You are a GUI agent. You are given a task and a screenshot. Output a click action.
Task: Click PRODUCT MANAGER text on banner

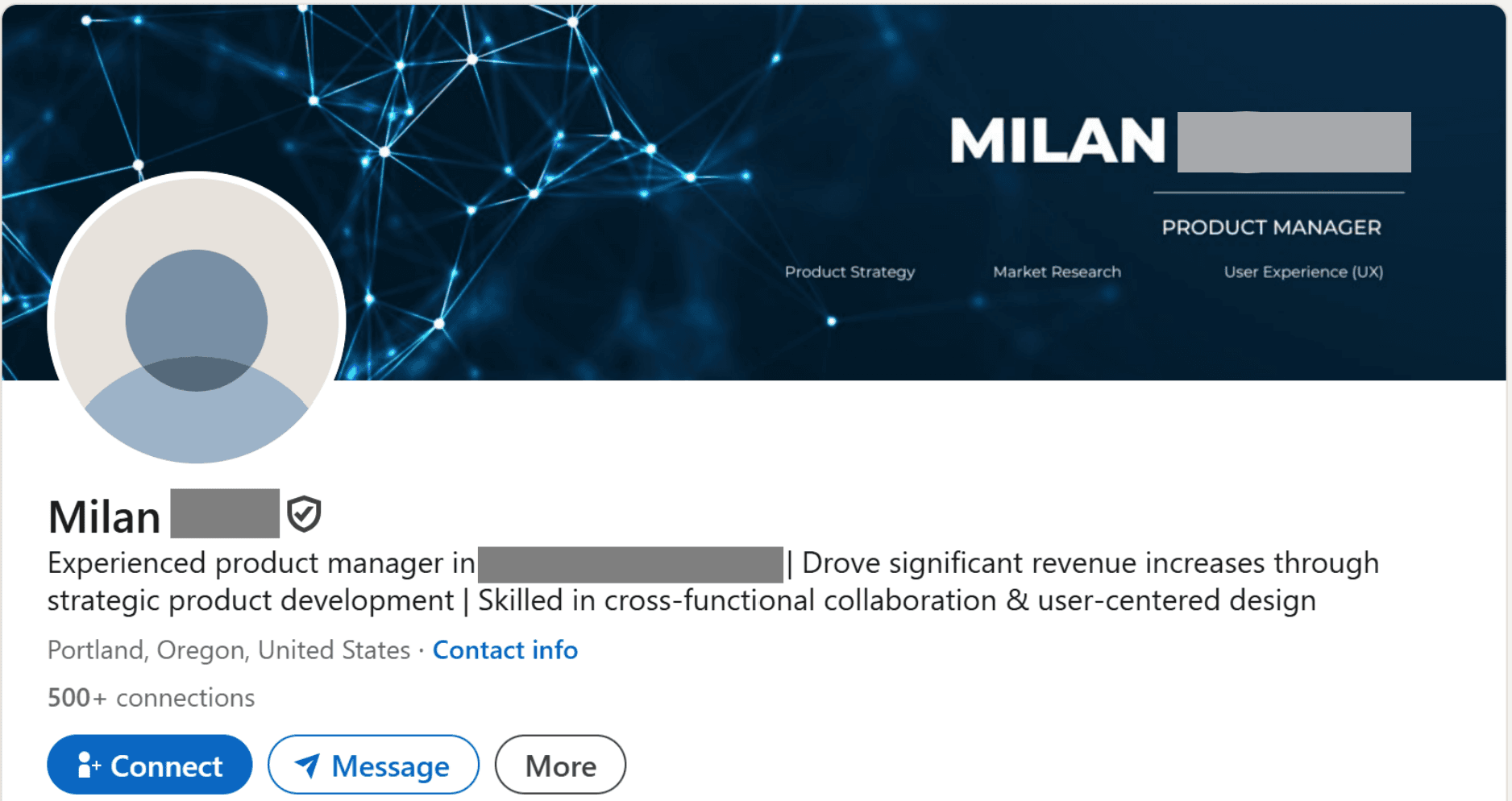pos(1271,227)
